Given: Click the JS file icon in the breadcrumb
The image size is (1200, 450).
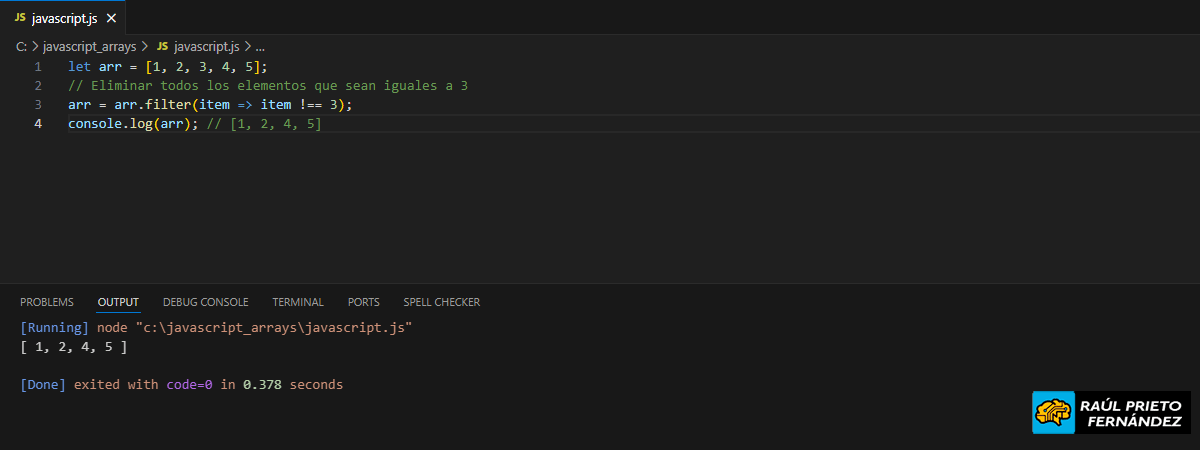Looking at the screenshot, I should (162, 46).
